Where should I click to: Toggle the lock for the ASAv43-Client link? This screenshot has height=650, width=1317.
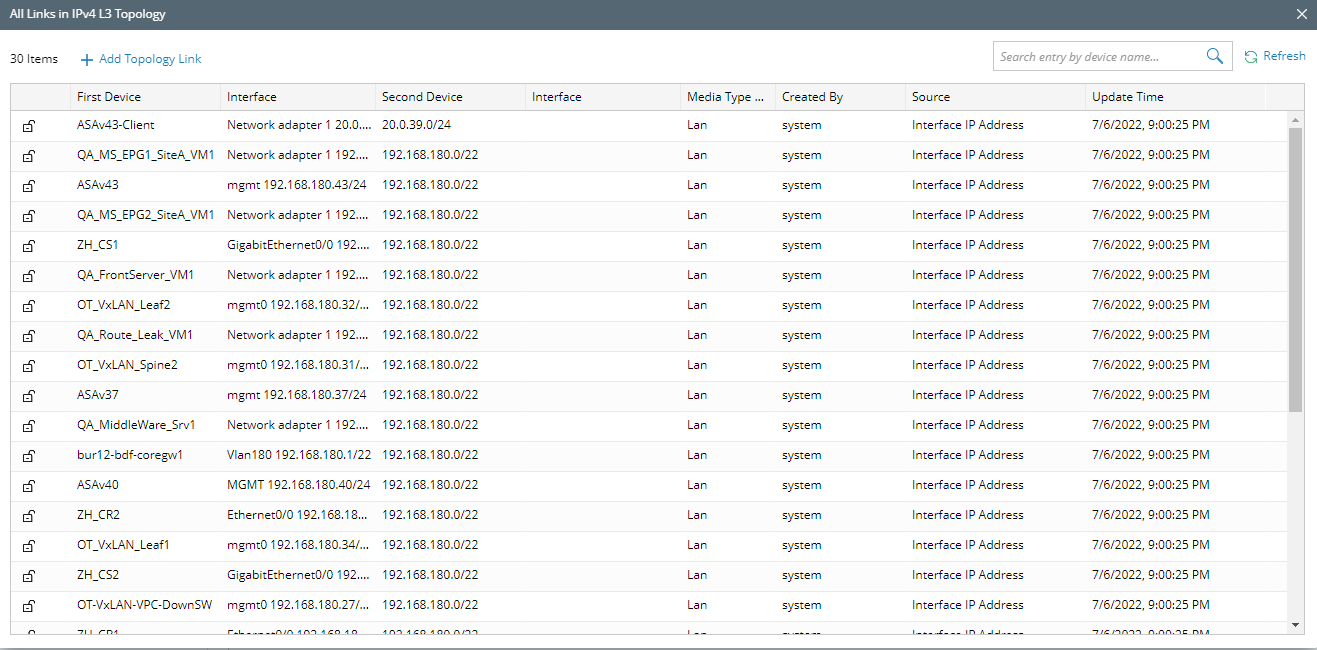pyautogui.click(x=29, y=125)
